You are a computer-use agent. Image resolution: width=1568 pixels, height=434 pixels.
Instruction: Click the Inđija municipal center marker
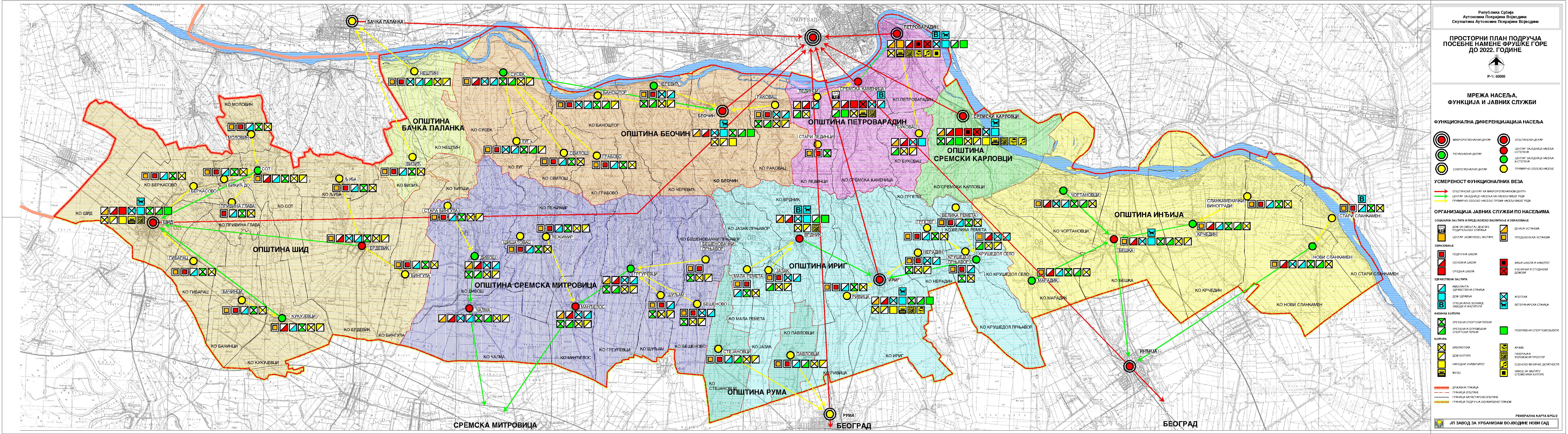1130,366
